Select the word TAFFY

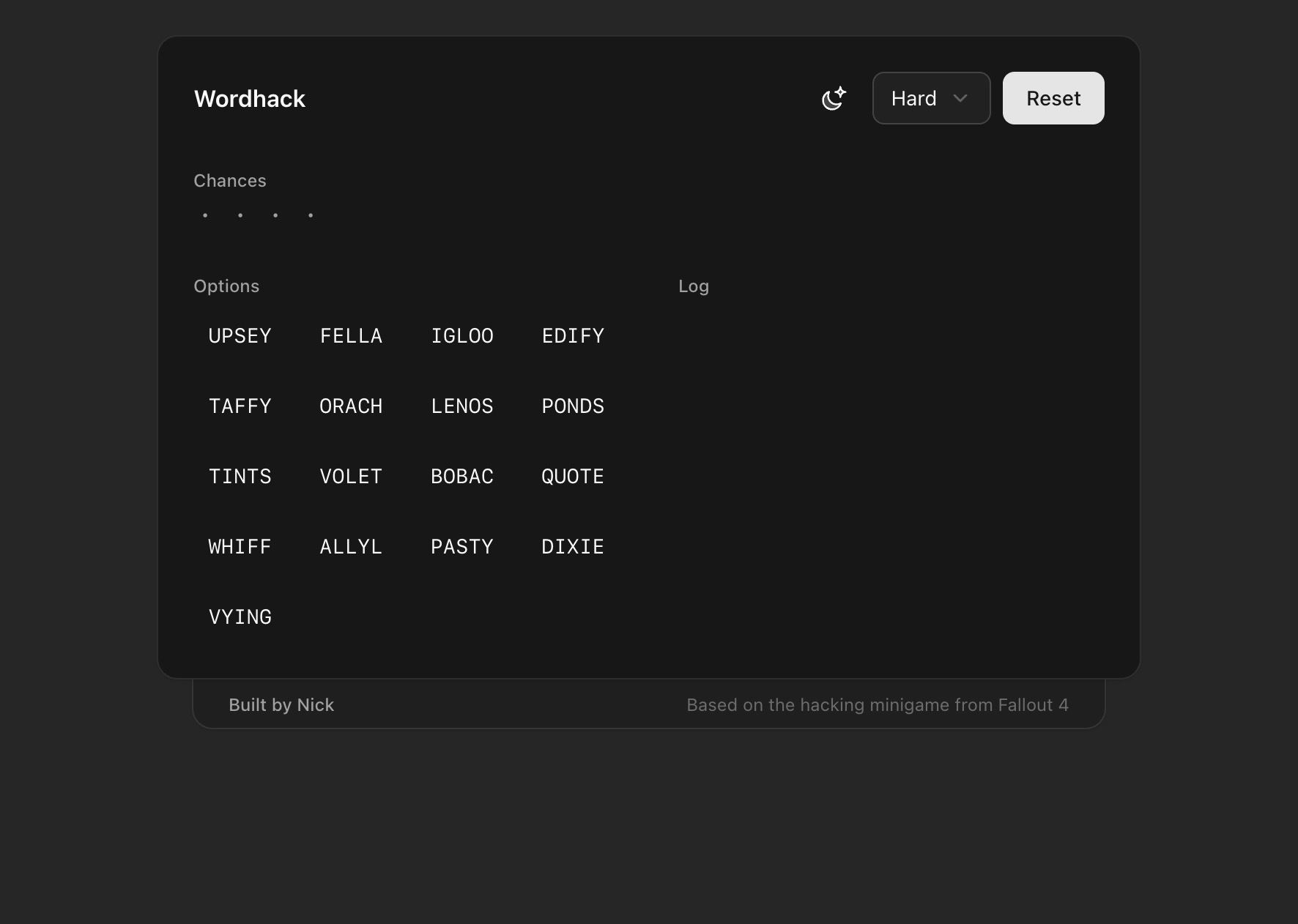coord(240,406)
